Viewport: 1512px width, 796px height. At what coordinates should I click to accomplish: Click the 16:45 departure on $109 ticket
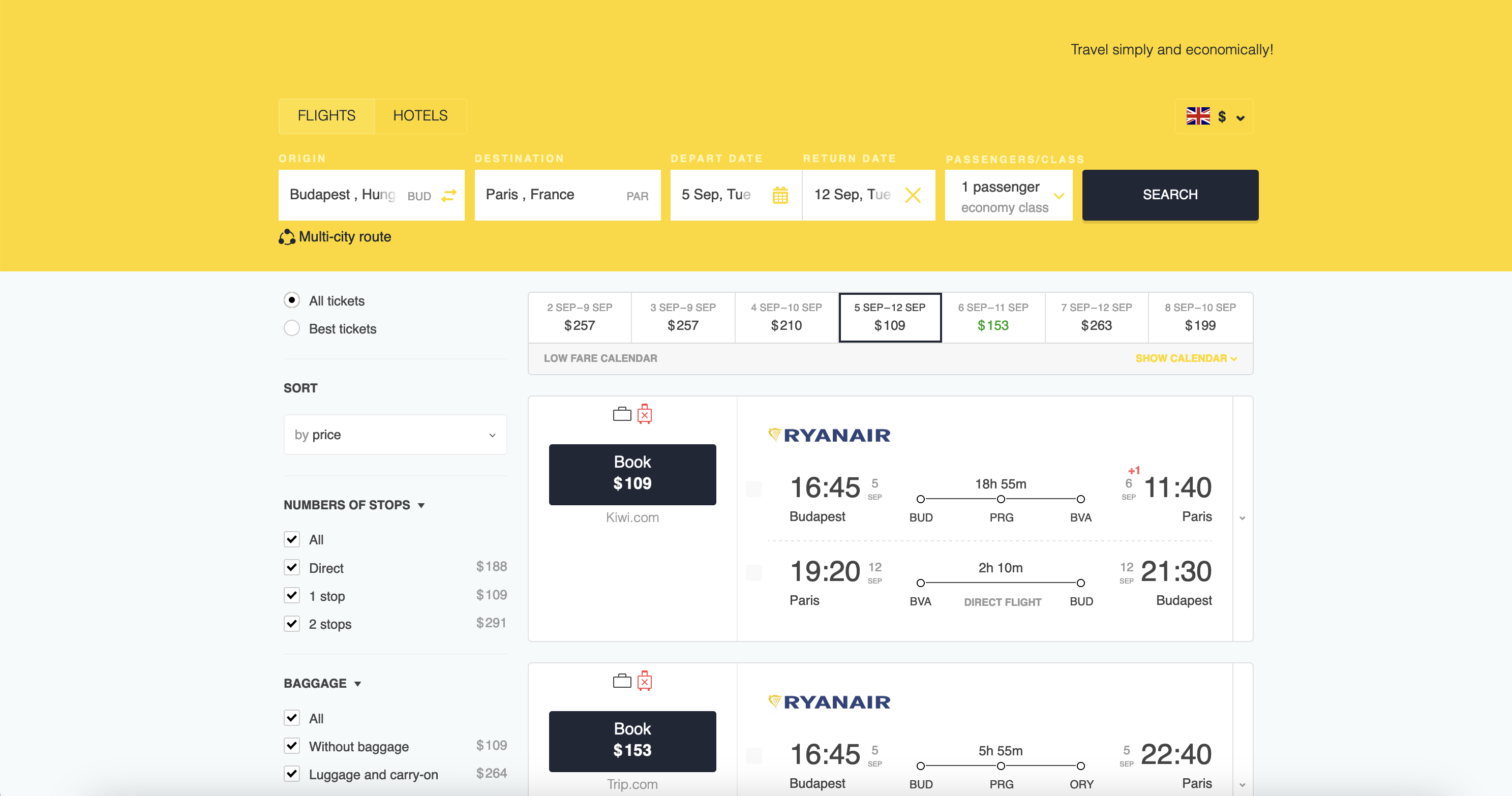point(825,487)
